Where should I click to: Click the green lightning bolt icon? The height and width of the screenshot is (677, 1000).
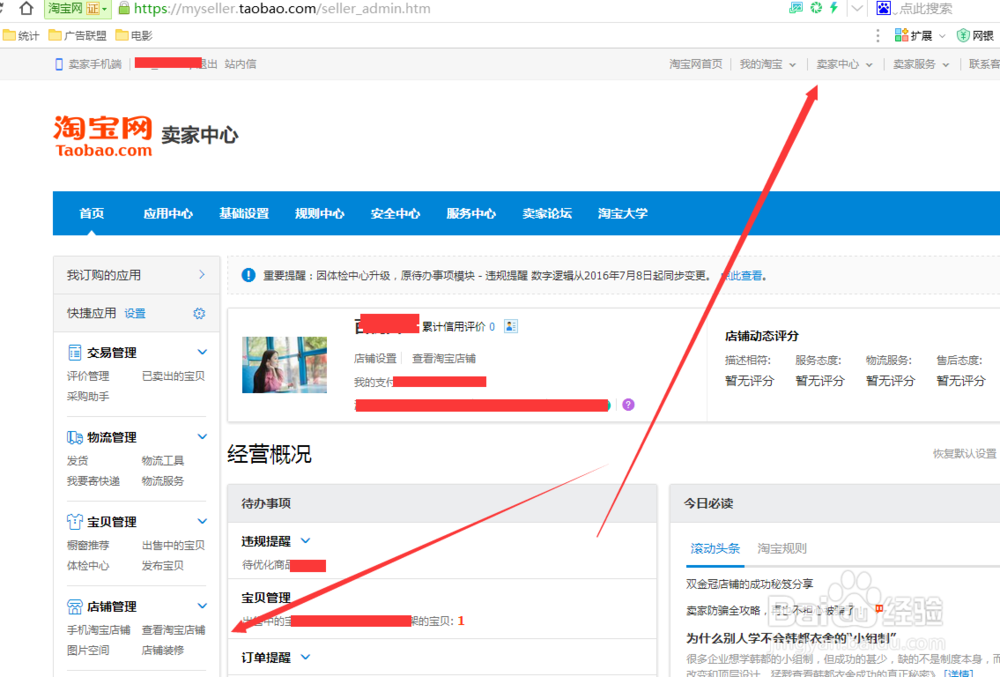point(834,8)
